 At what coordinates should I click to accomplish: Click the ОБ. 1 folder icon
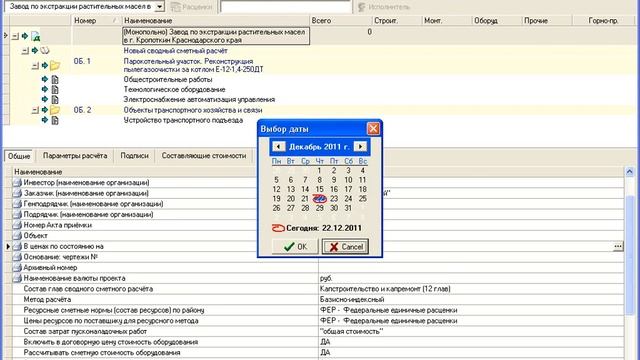(55, 65)
